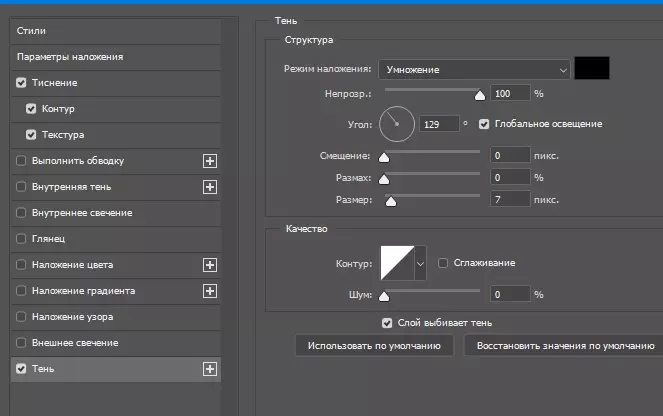
Task: Click the Использовать по умолчанию button
Action: [x=374, y=345]
